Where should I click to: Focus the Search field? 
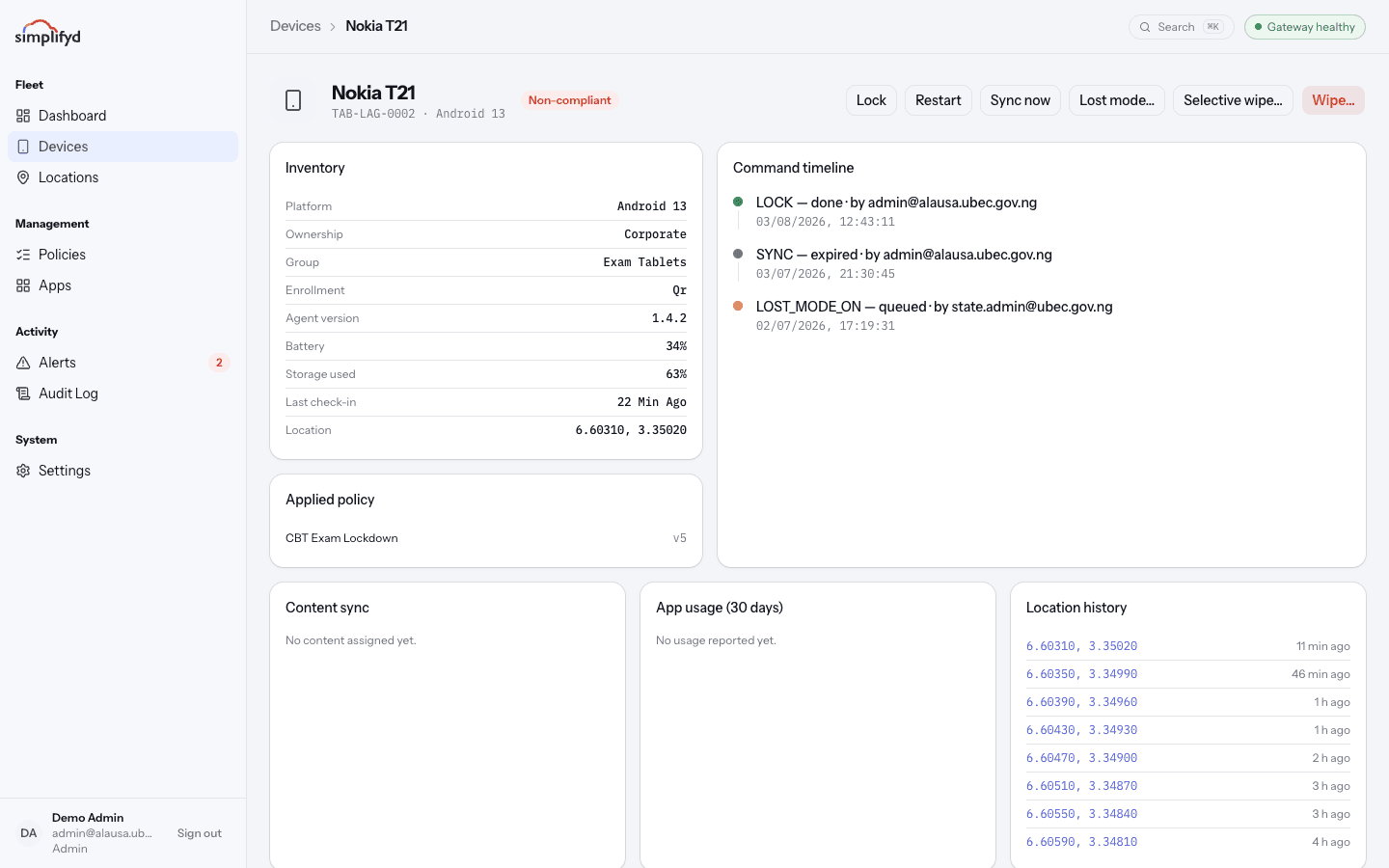[1182, 27]
